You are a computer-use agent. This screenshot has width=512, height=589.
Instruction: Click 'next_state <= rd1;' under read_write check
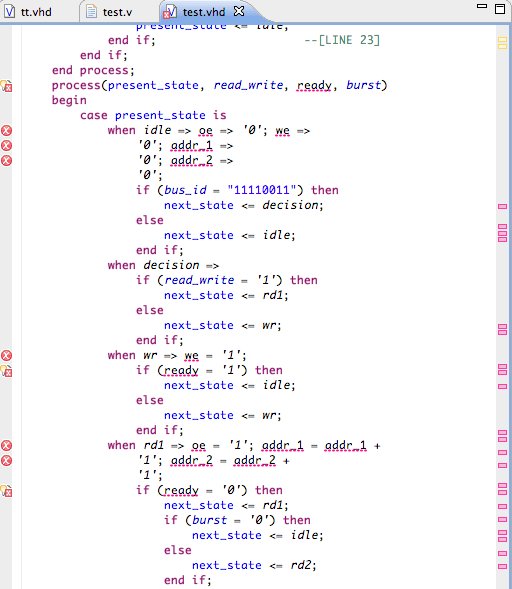tap(226, 295)
